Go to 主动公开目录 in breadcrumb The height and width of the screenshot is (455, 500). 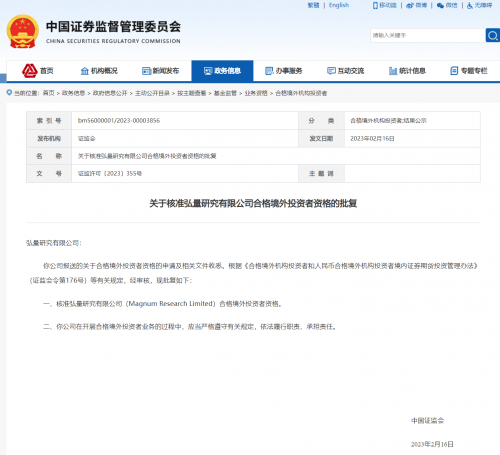click(152, 93)
